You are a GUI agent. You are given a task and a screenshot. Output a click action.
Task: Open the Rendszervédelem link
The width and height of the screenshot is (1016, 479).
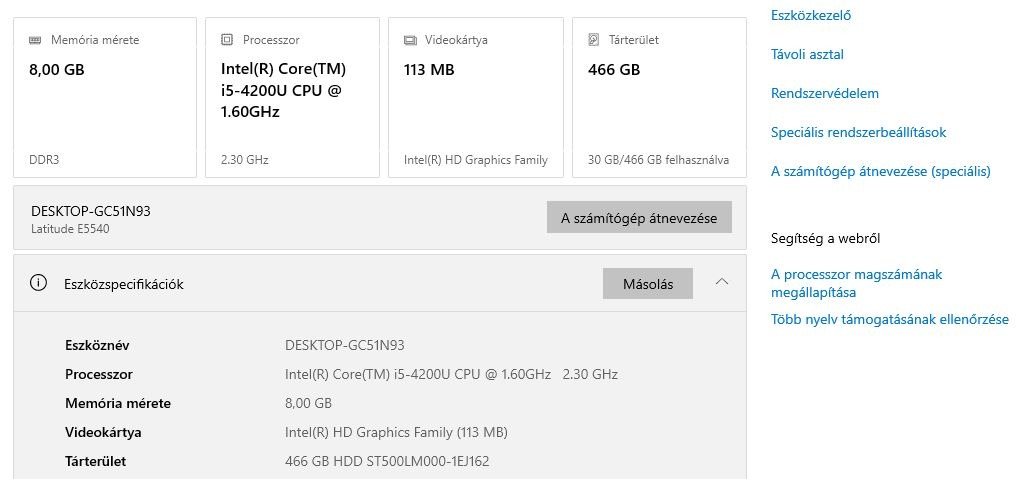point(824,93)
